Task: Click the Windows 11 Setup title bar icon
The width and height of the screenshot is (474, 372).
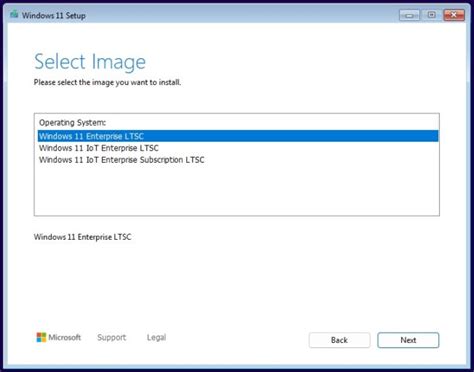Action: click(x=14, y=15)
